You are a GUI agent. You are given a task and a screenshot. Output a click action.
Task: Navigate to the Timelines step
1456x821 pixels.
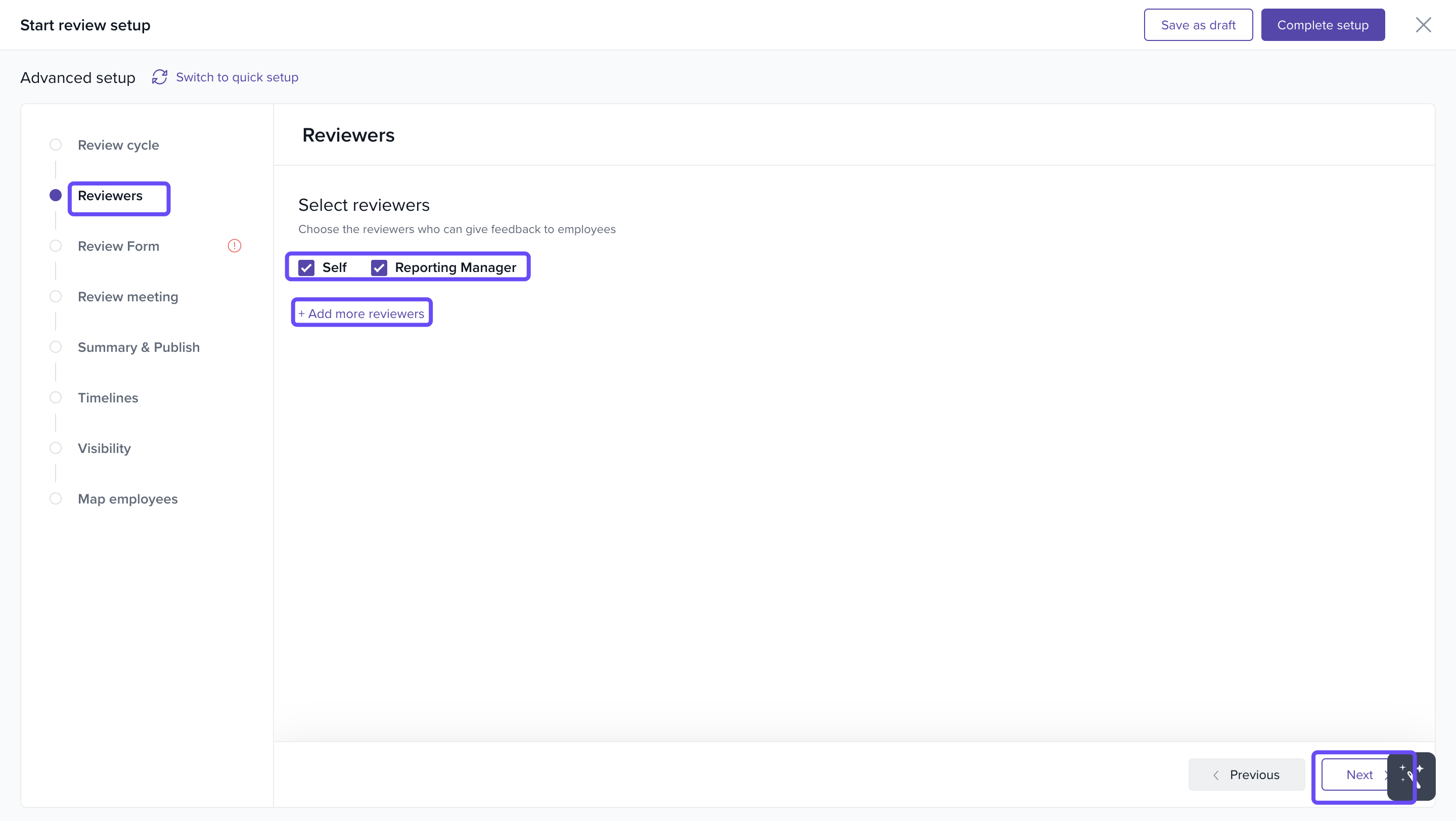[x=108, y=398]
